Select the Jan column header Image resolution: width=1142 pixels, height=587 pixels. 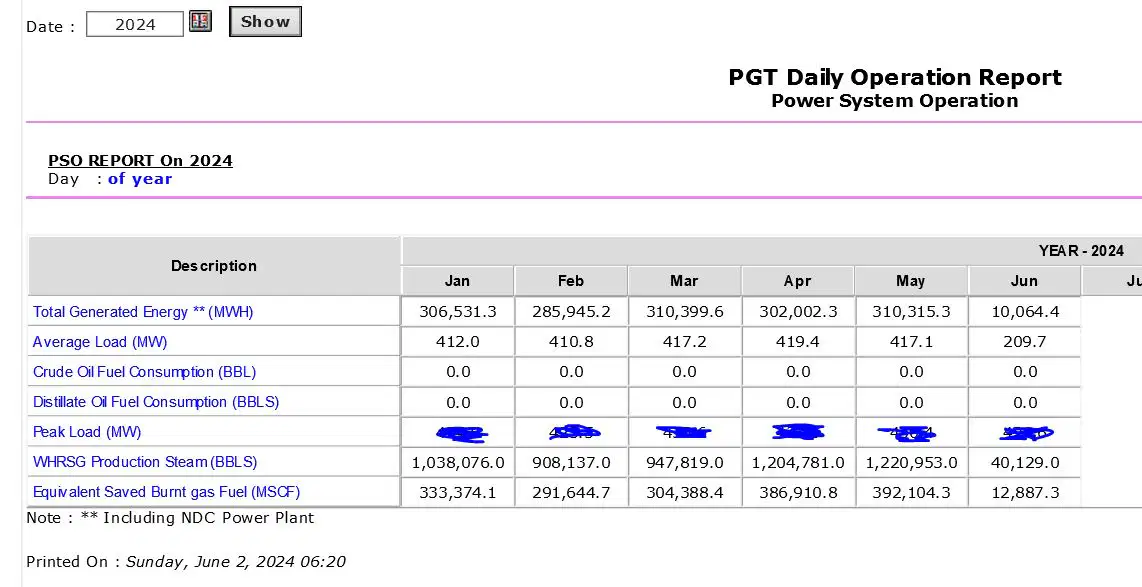point(457,281)
